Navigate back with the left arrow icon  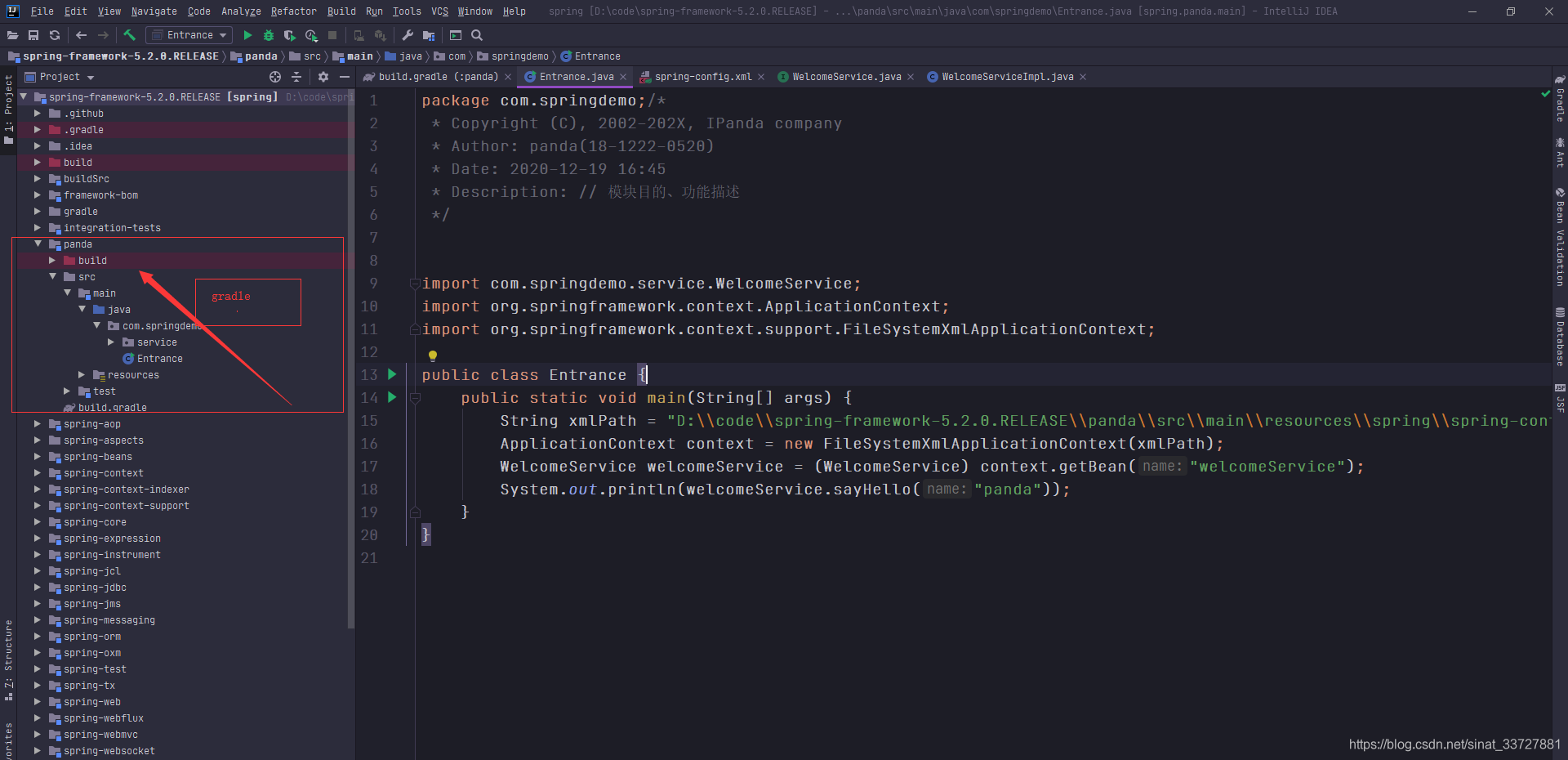[x=81, y=35]
